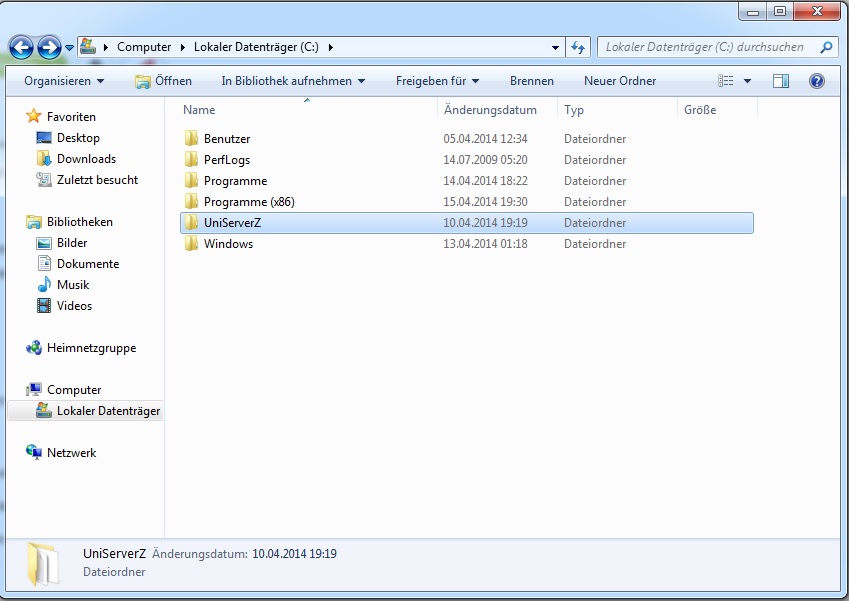Click the search magnifier icon
Screen dimensions: 849x601
click(x=826, y=47)
